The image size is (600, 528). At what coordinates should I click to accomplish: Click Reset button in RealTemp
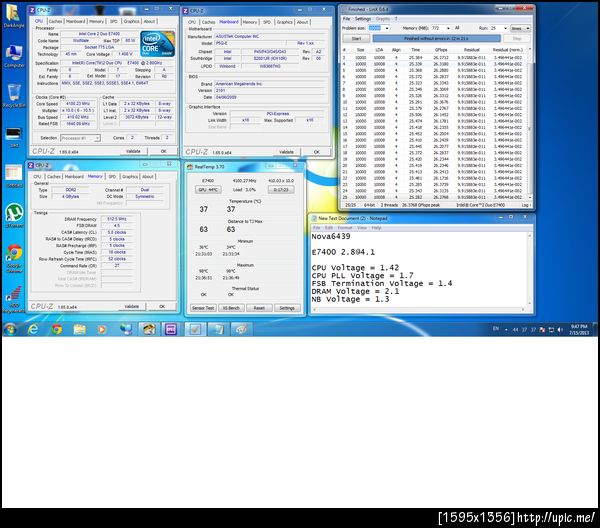259,308
